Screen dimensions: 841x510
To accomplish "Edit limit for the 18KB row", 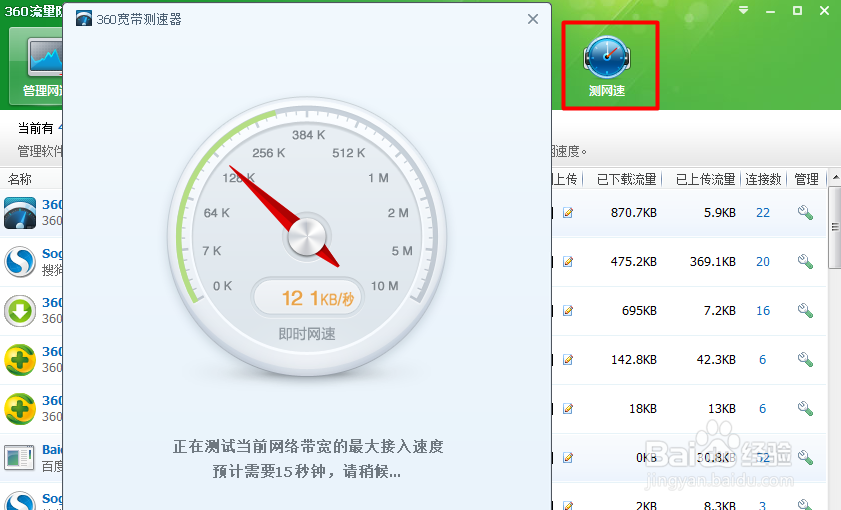I will (x=568, y=409).
